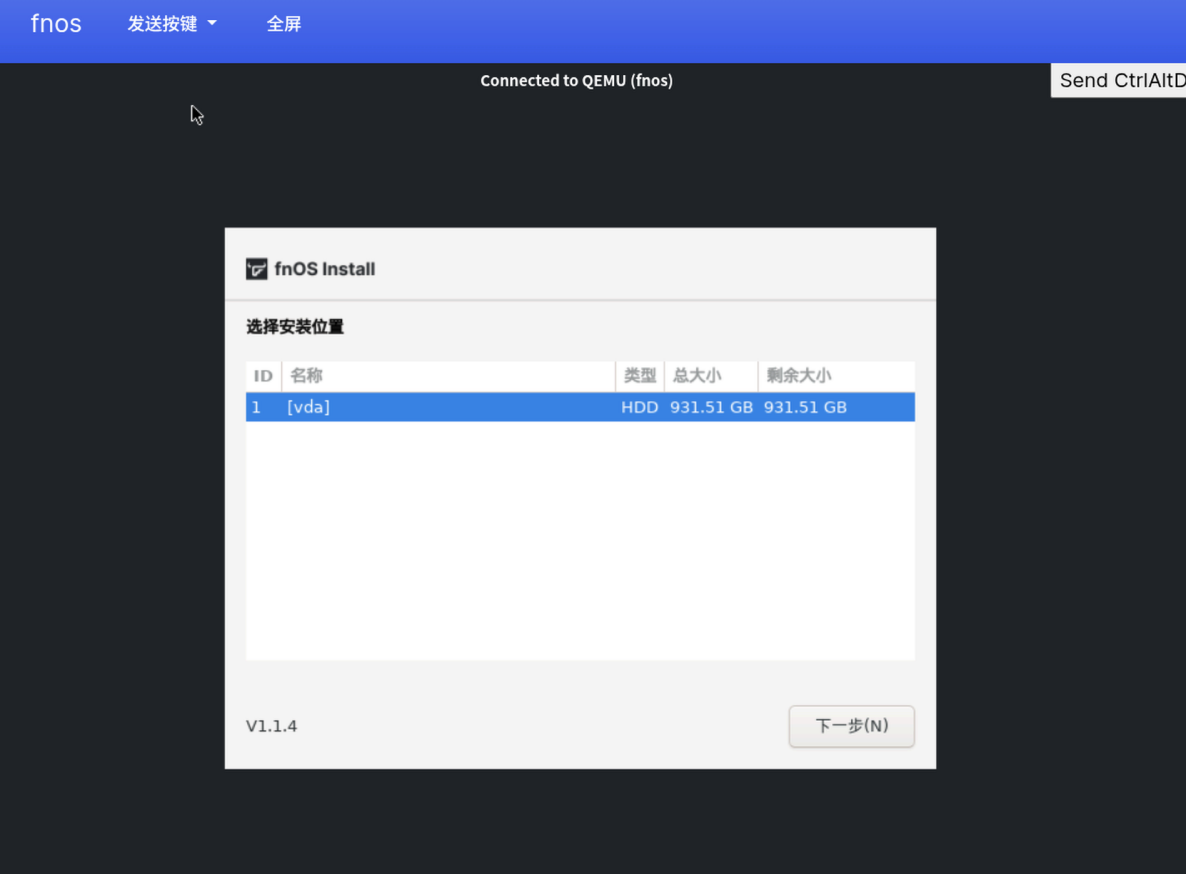
Task: Click the 类型 column header
Action: click(640, 376)
